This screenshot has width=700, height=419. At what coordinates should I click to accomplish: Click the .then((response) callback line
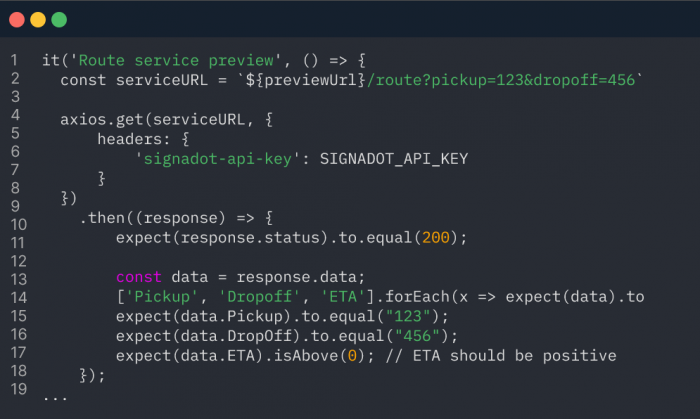176,218
